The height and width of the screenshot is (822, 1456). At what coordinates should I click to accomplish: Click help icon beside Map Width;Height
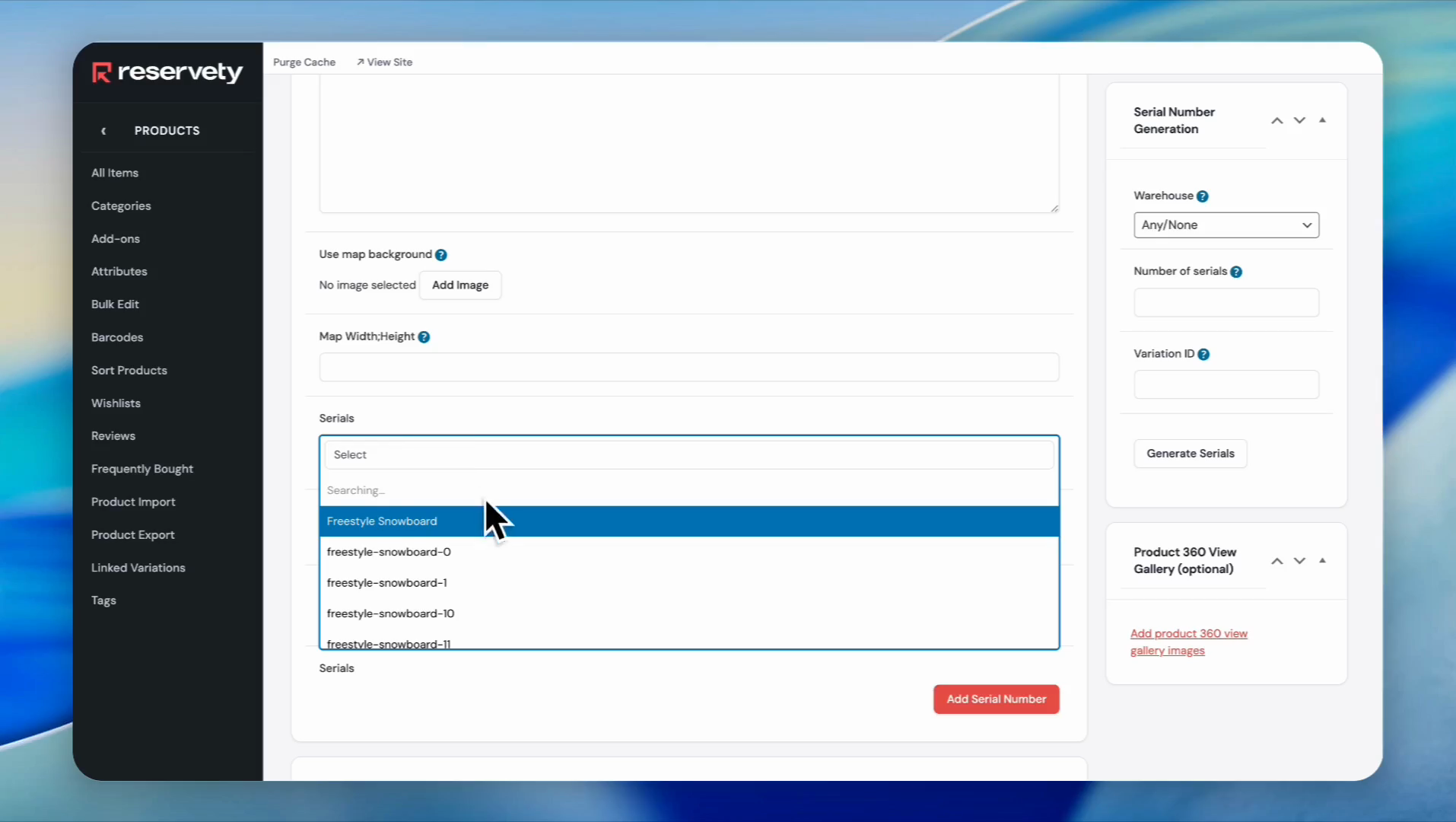(424, 337)
